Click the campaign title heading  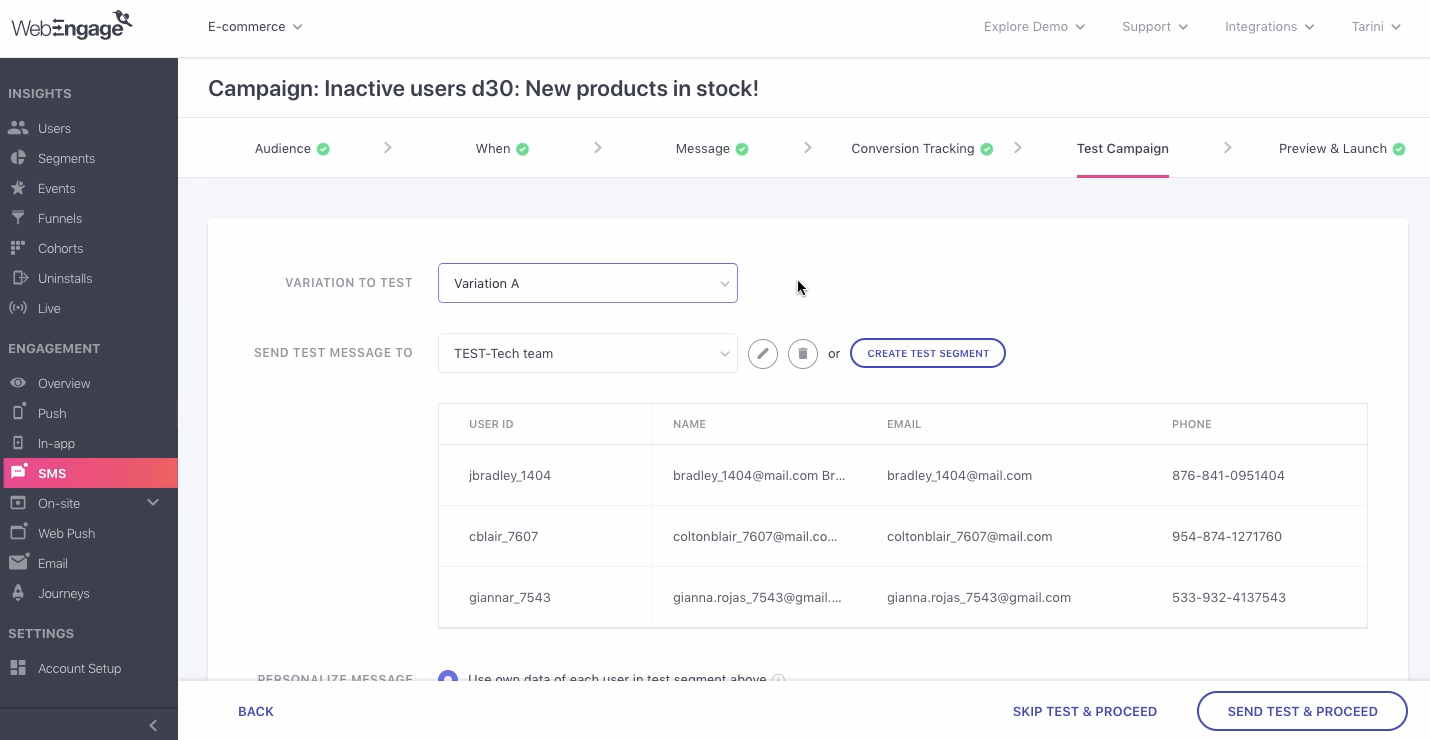483,88
